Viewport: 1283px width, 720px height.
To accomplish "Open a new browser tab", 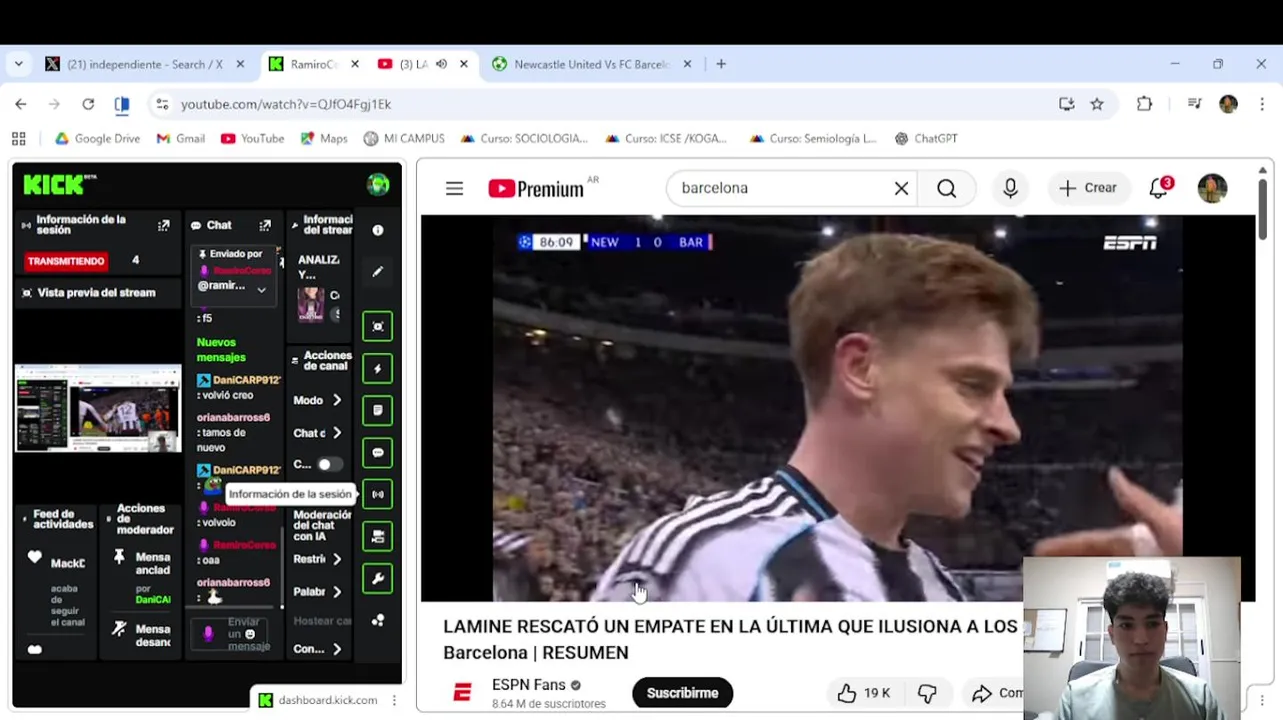I will (721, 64).
